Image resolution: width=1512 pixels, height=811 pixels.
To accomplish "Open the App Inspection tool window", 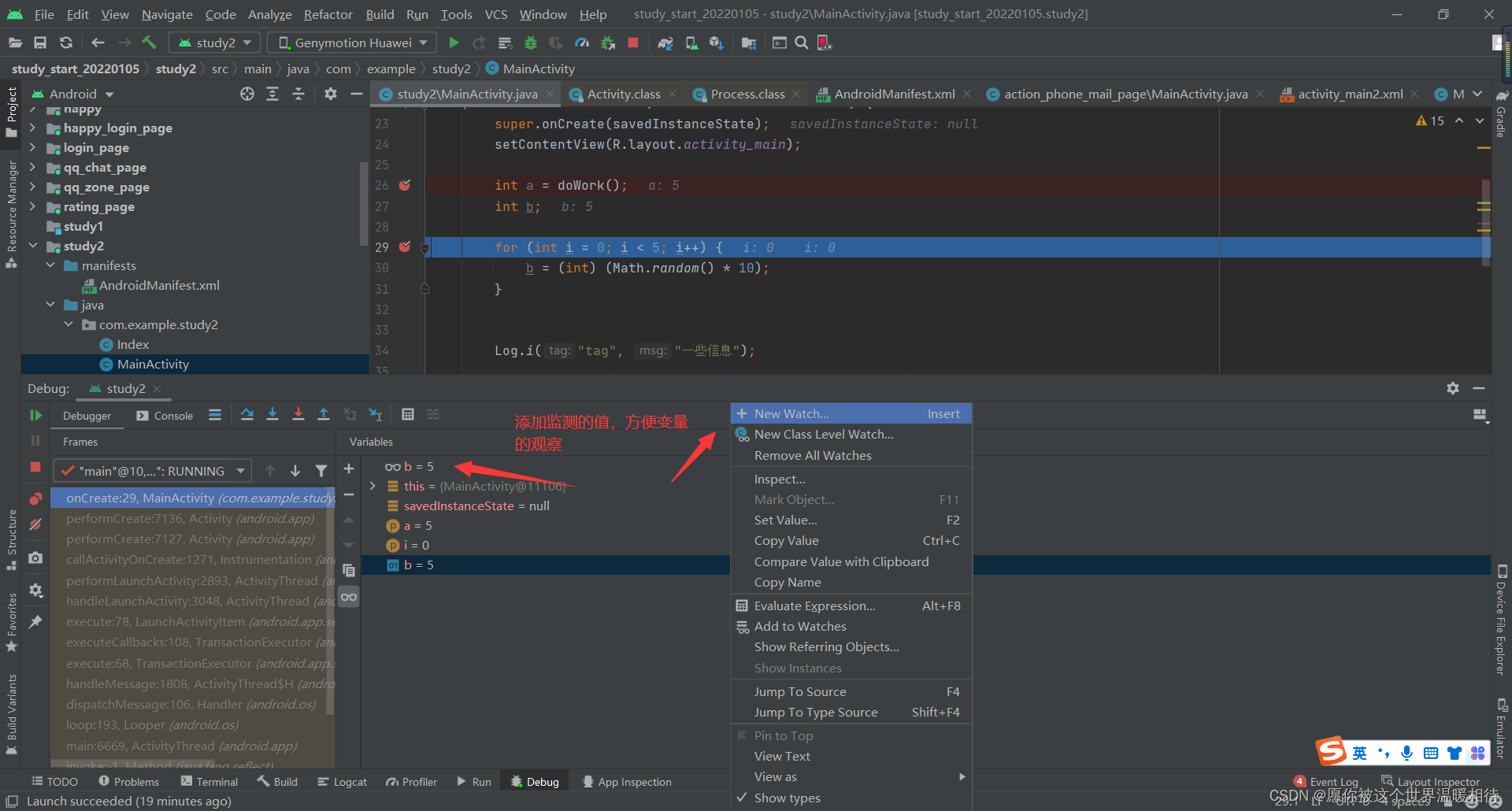I will coord(627,782).
